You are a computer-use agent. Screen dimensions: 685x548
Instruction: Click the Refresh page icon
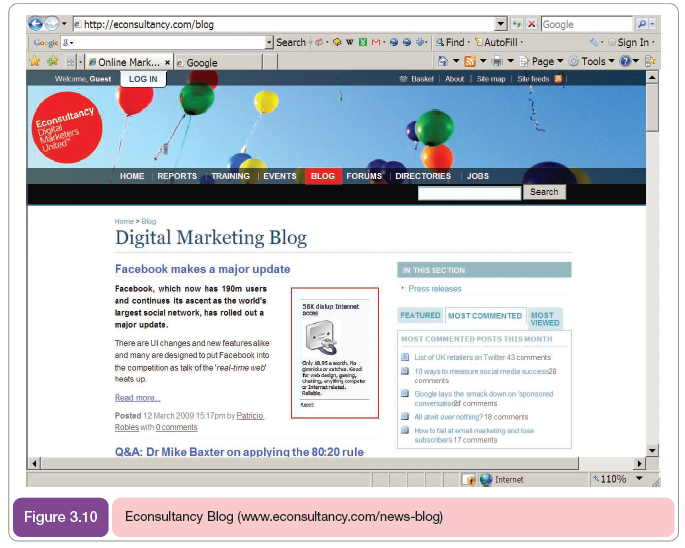click(x=517, y=24)
